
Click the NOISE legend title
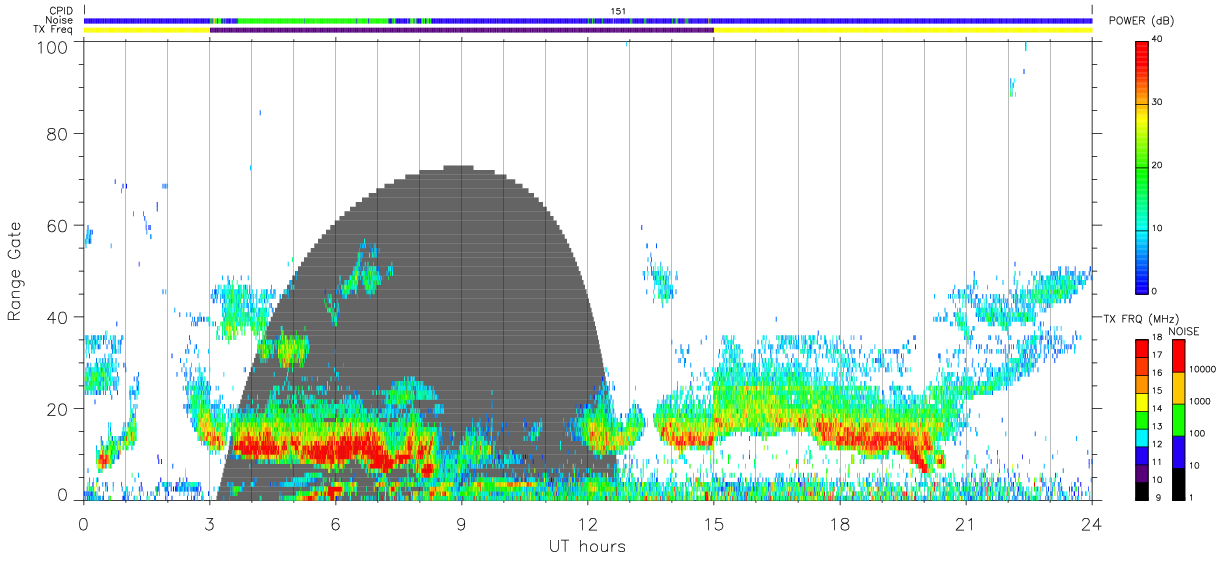click(1184, 330)
